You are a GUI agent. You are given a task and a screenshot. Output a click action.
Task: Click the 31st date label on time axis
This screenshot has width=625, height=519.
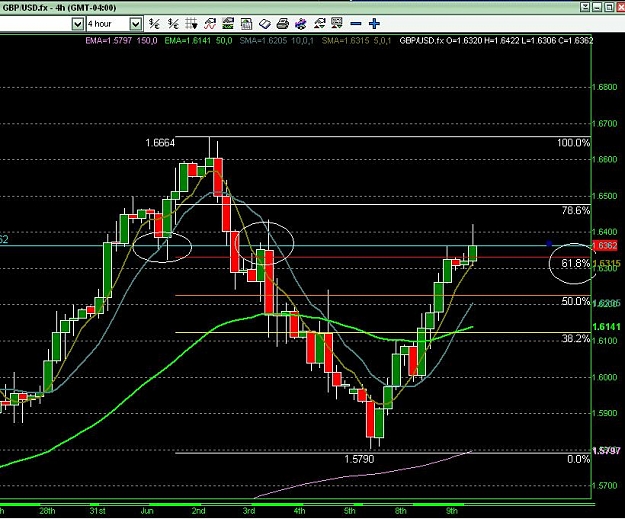97,511
